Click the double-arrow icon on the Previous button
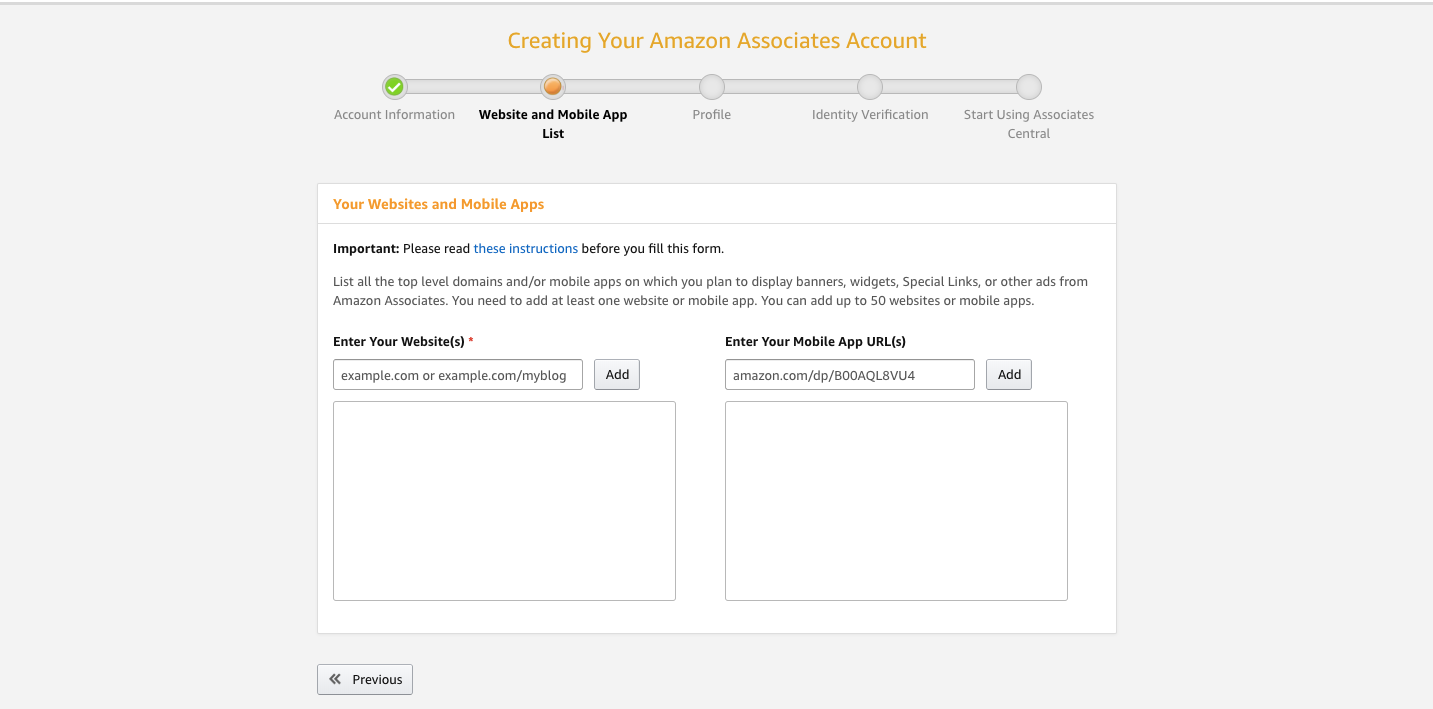 coord(335,679)
